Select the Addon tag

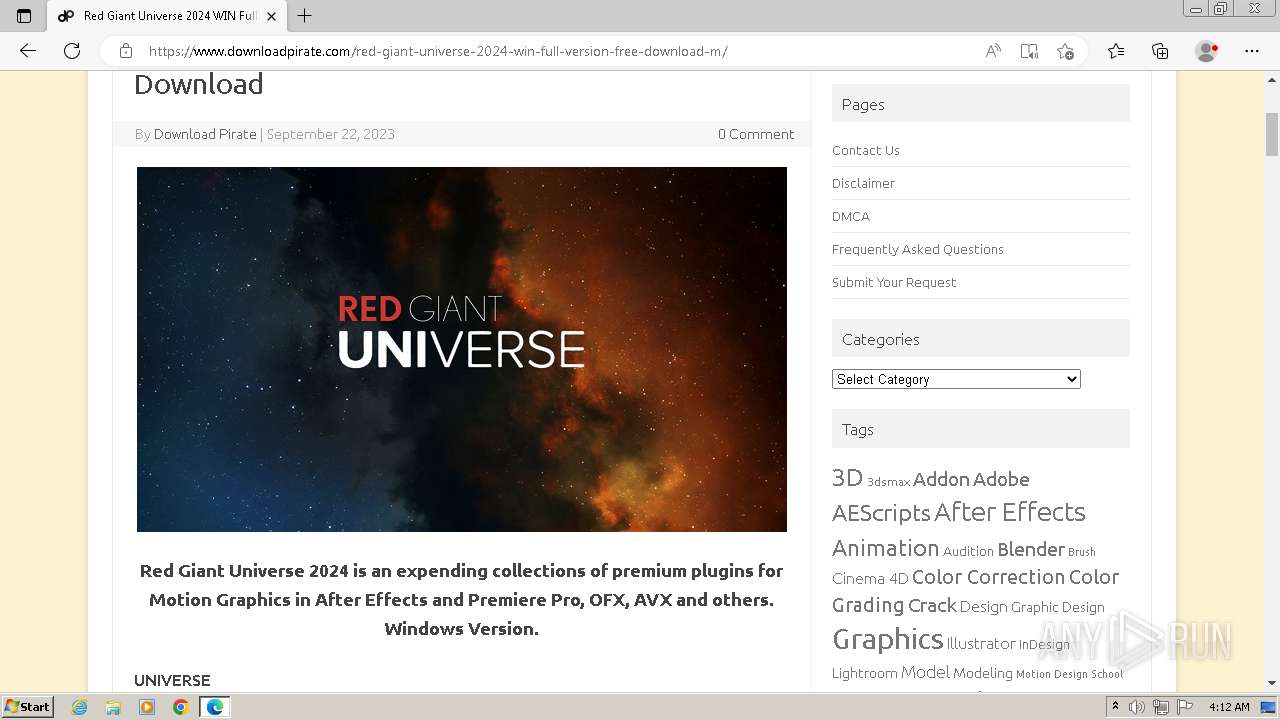pyautogui.click(x=941, y=479)
